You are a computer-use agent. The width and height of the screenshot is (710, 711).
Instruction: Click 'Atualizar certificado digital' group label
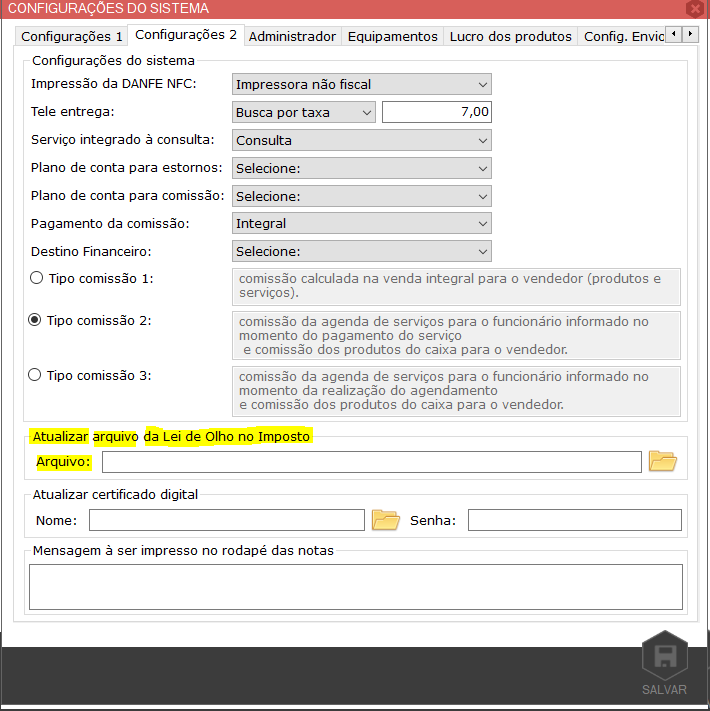coord(115,494)
